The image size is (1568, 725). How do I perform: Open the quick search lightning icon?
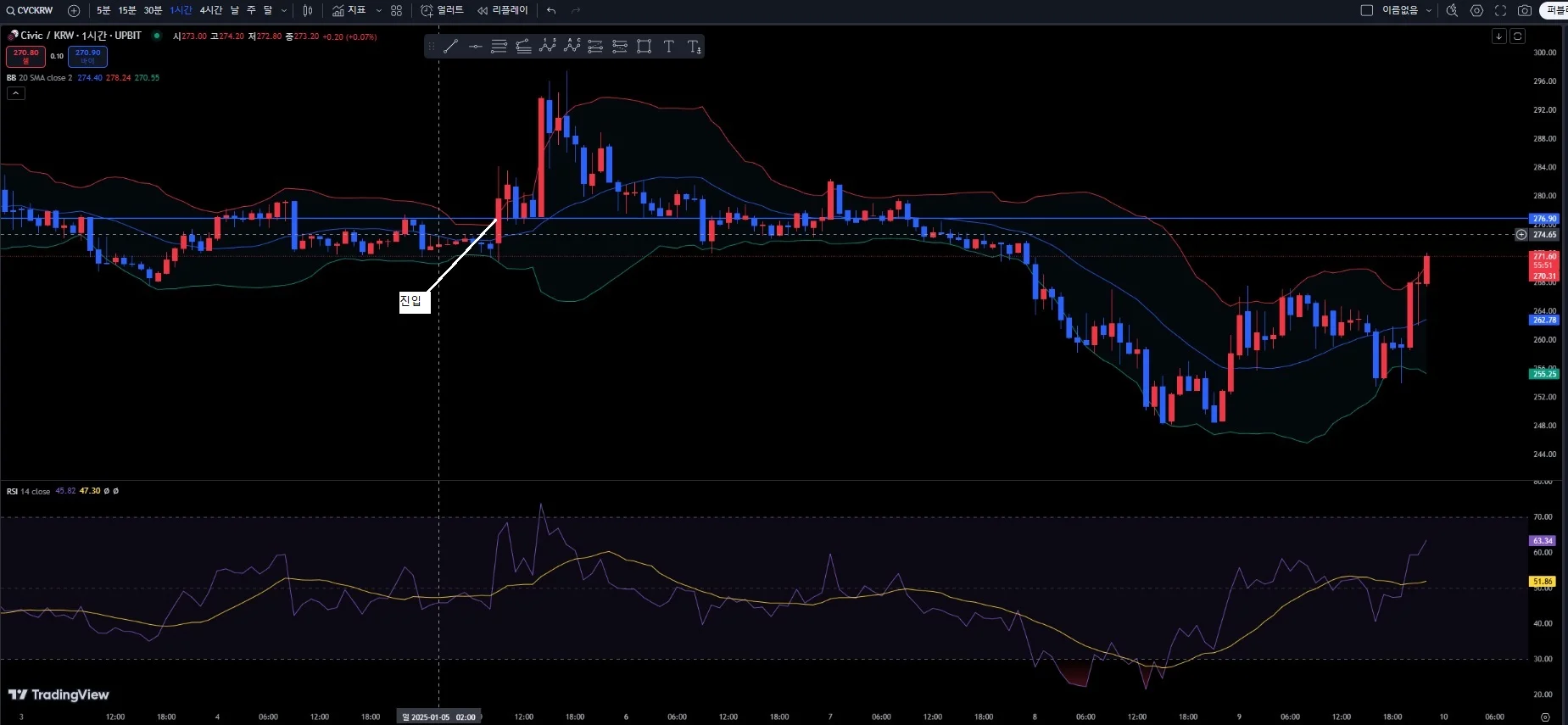pos(1452,10)
